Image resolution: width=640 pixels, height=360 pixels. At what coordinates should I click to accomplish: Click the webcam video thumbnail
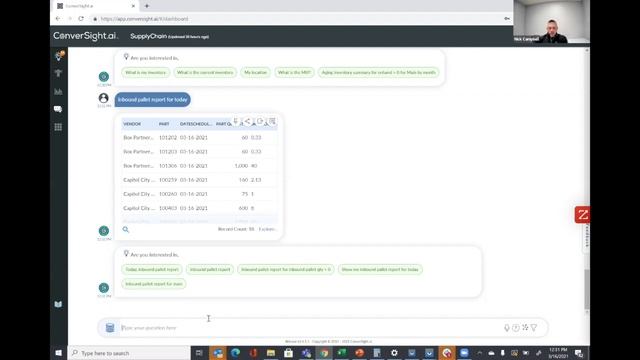(551, 22)
